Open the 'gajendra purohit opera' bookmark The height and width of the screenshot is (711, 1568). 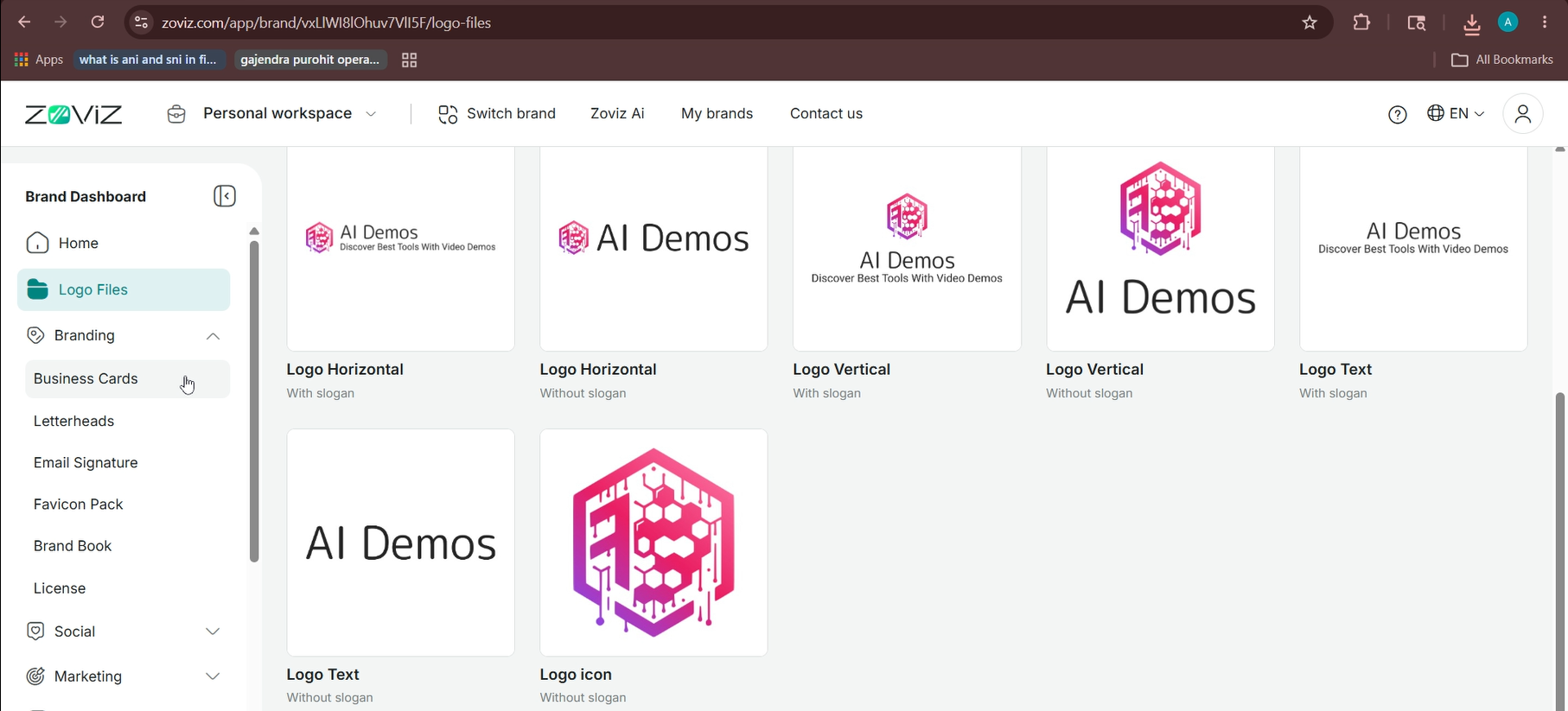pos(309,60)
